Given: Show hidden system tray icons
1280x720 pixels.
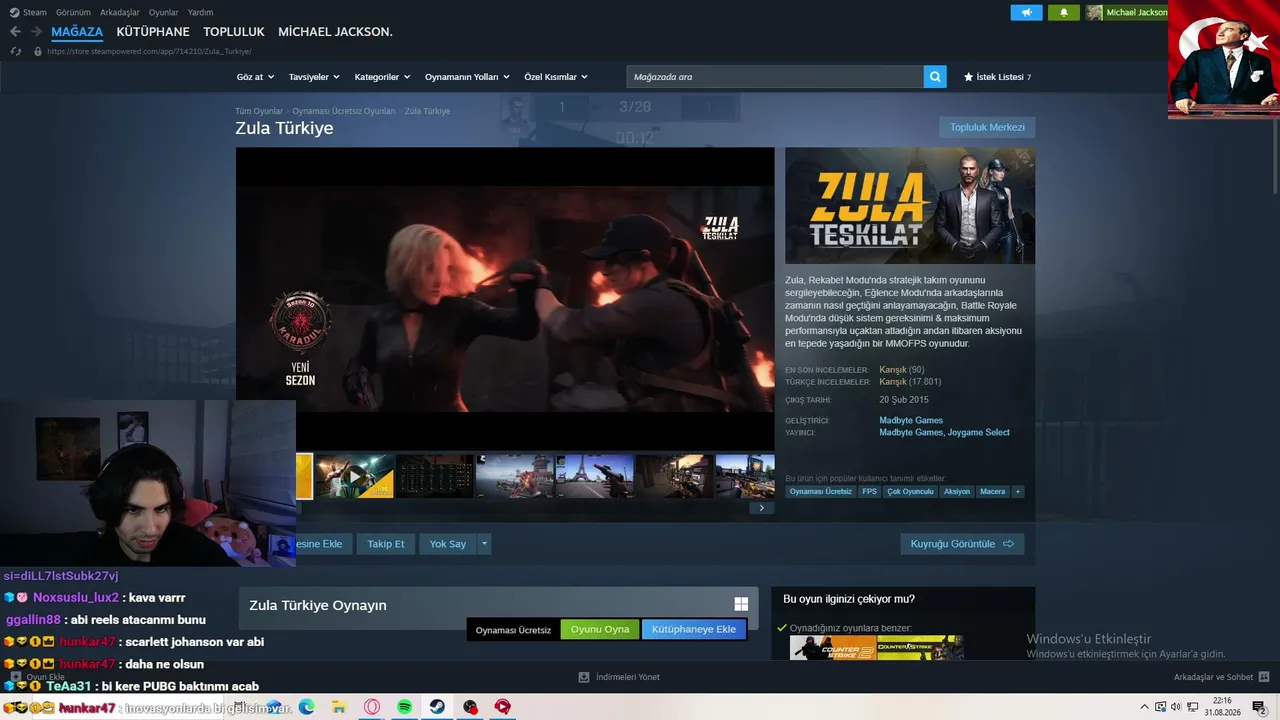Looking at the screenshot, I should tap(1145, 707).
